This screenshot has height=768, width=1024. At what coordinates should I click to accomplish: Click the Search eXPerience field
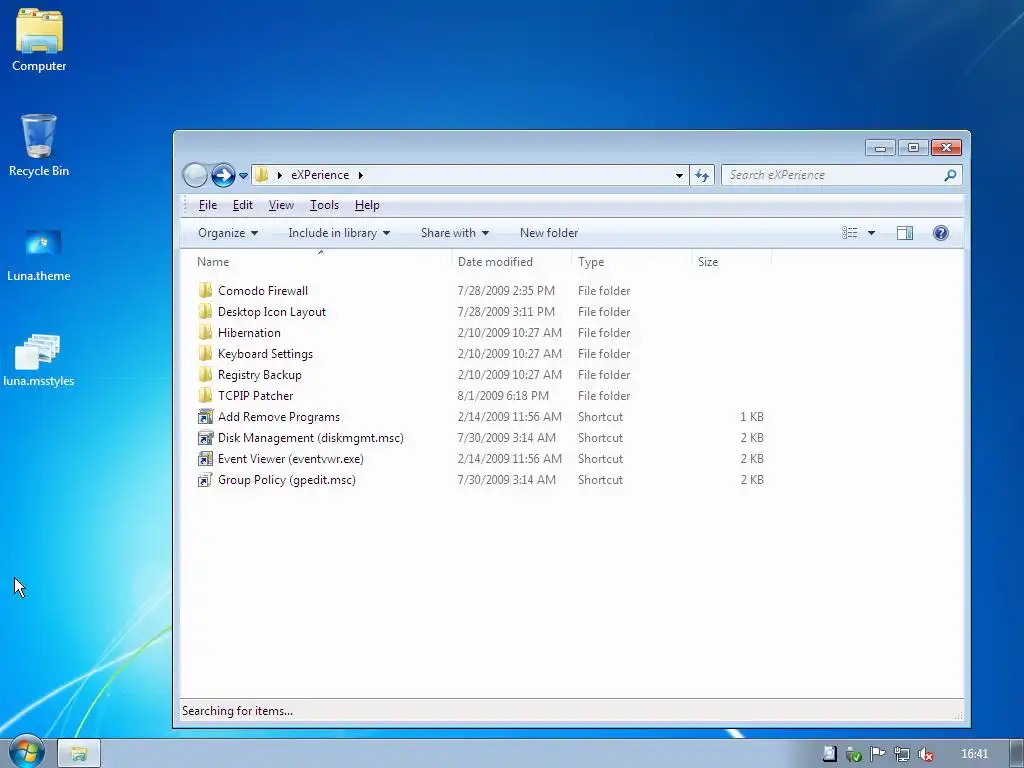coord(842,175)
